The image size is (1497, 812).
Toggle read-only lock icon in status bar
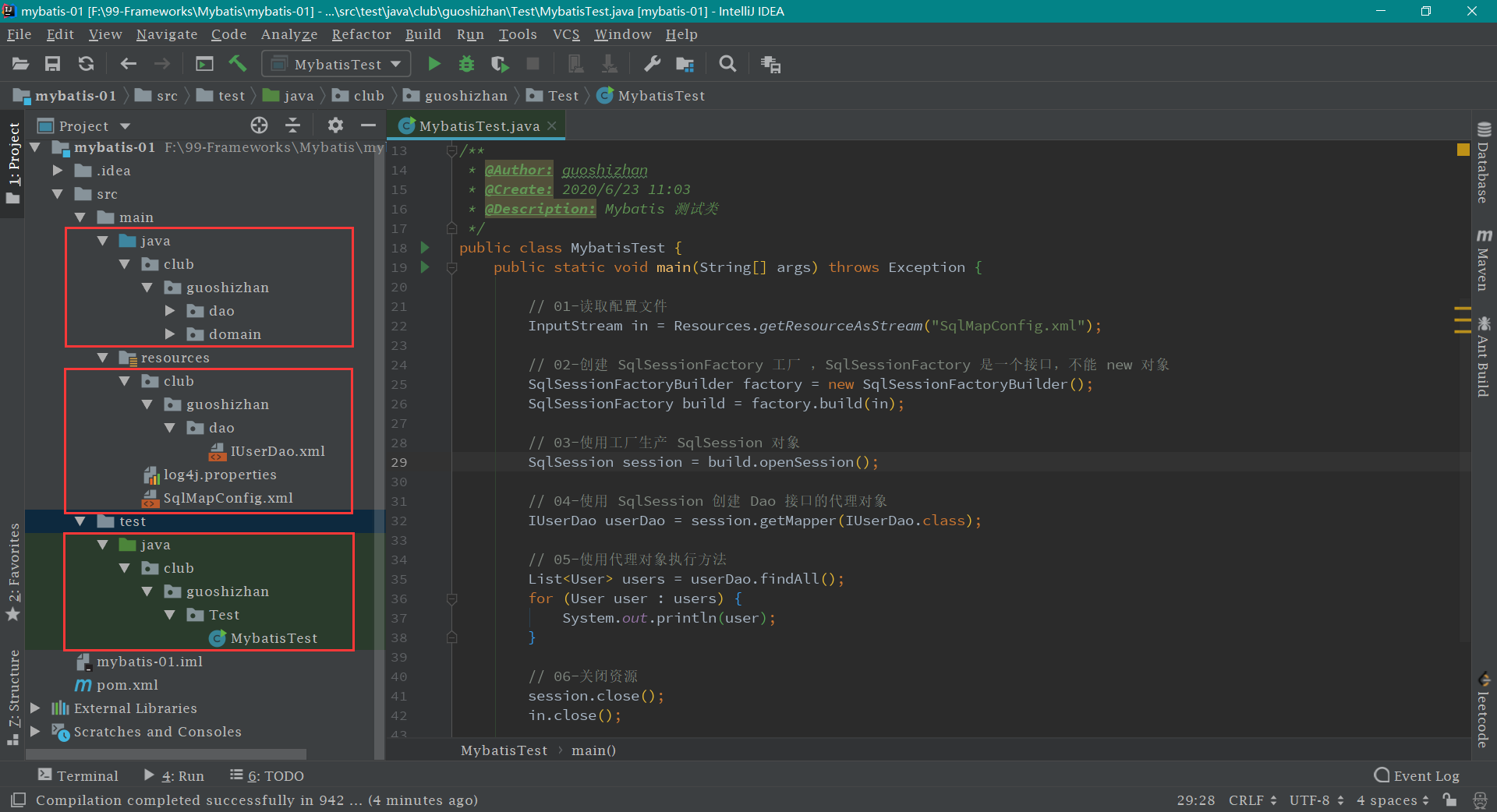tap(1449, 800)
